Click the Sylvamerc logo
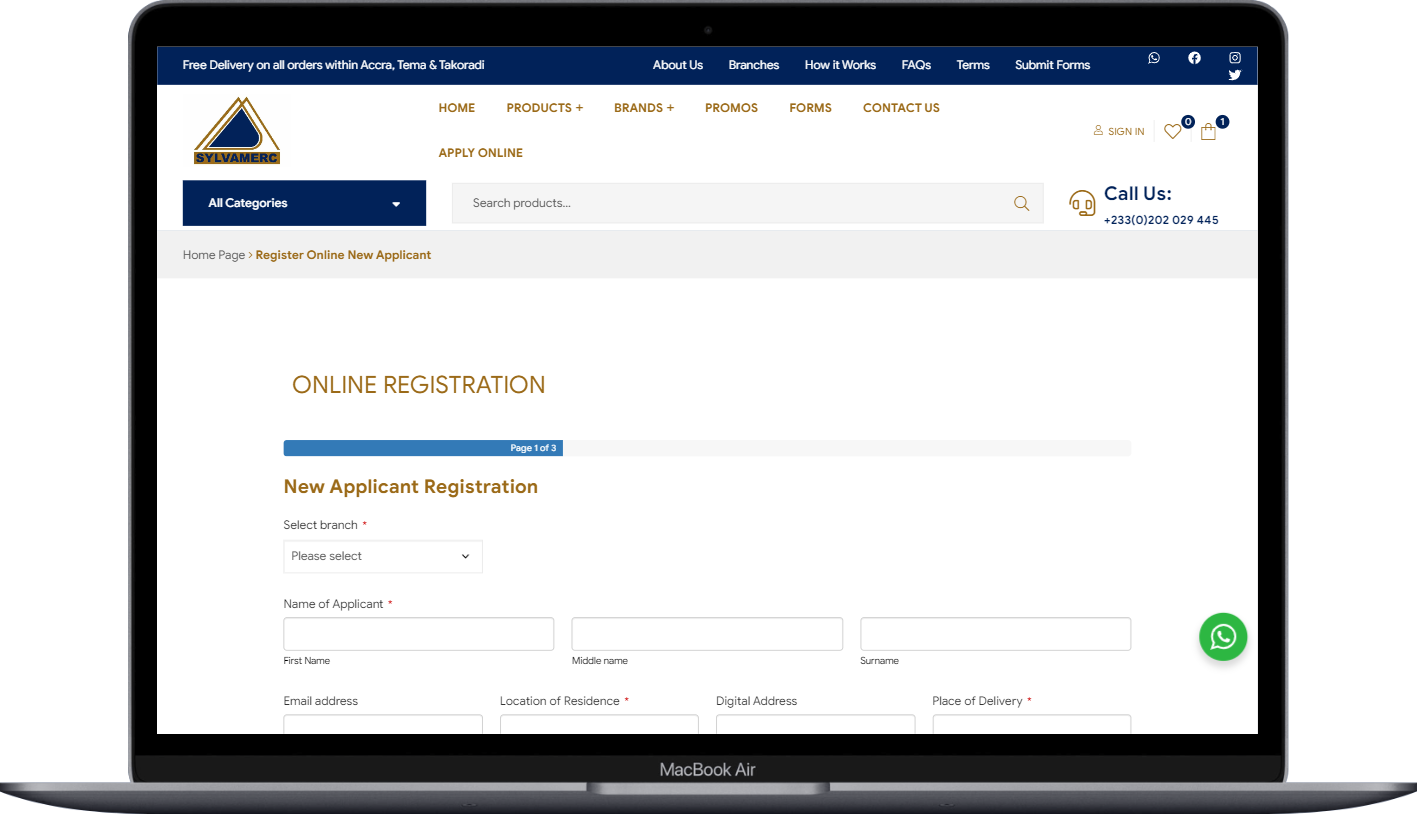 237,131
